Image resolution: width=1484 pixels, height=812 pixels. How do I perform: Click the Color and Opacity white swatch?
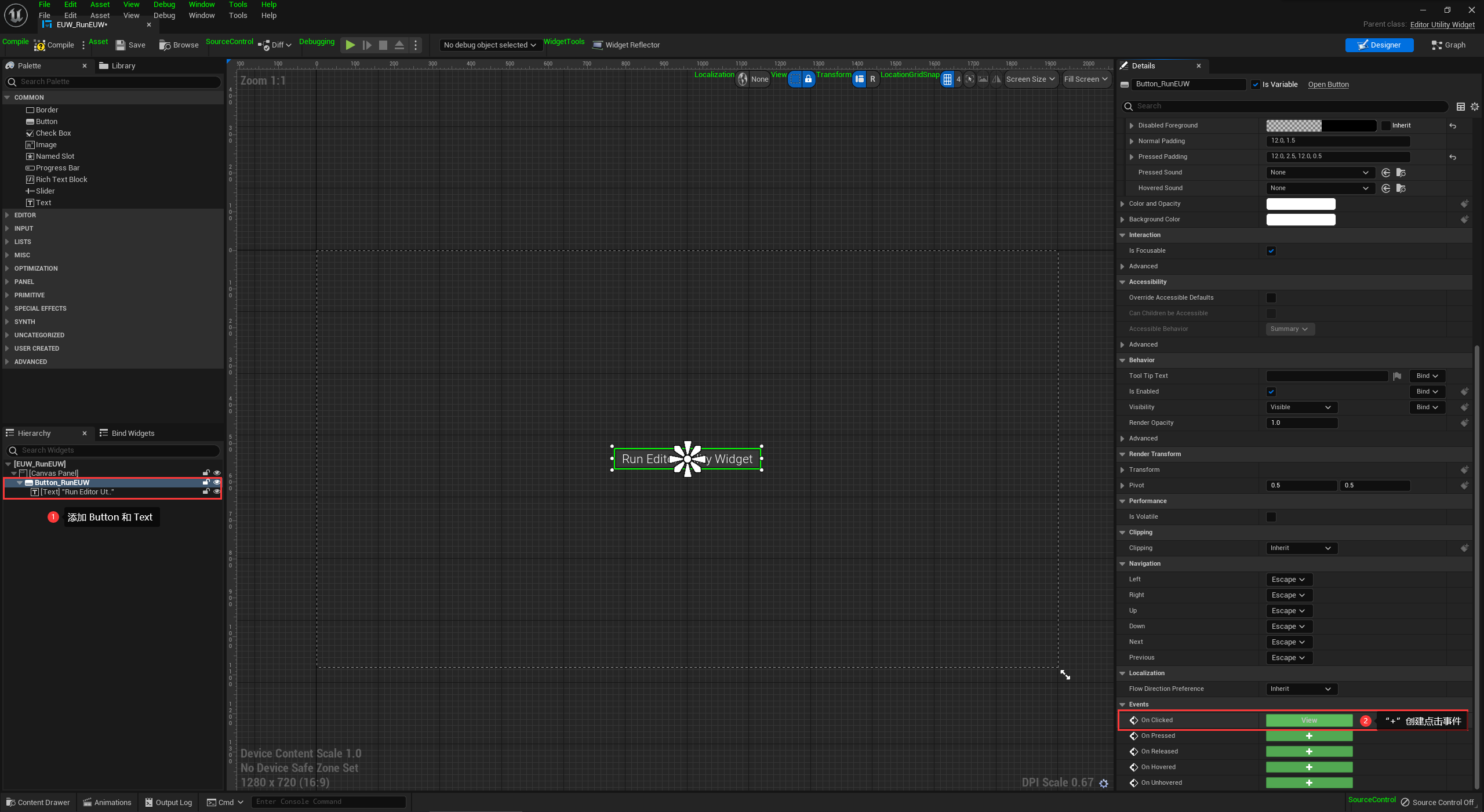(x=1300, y=204)
